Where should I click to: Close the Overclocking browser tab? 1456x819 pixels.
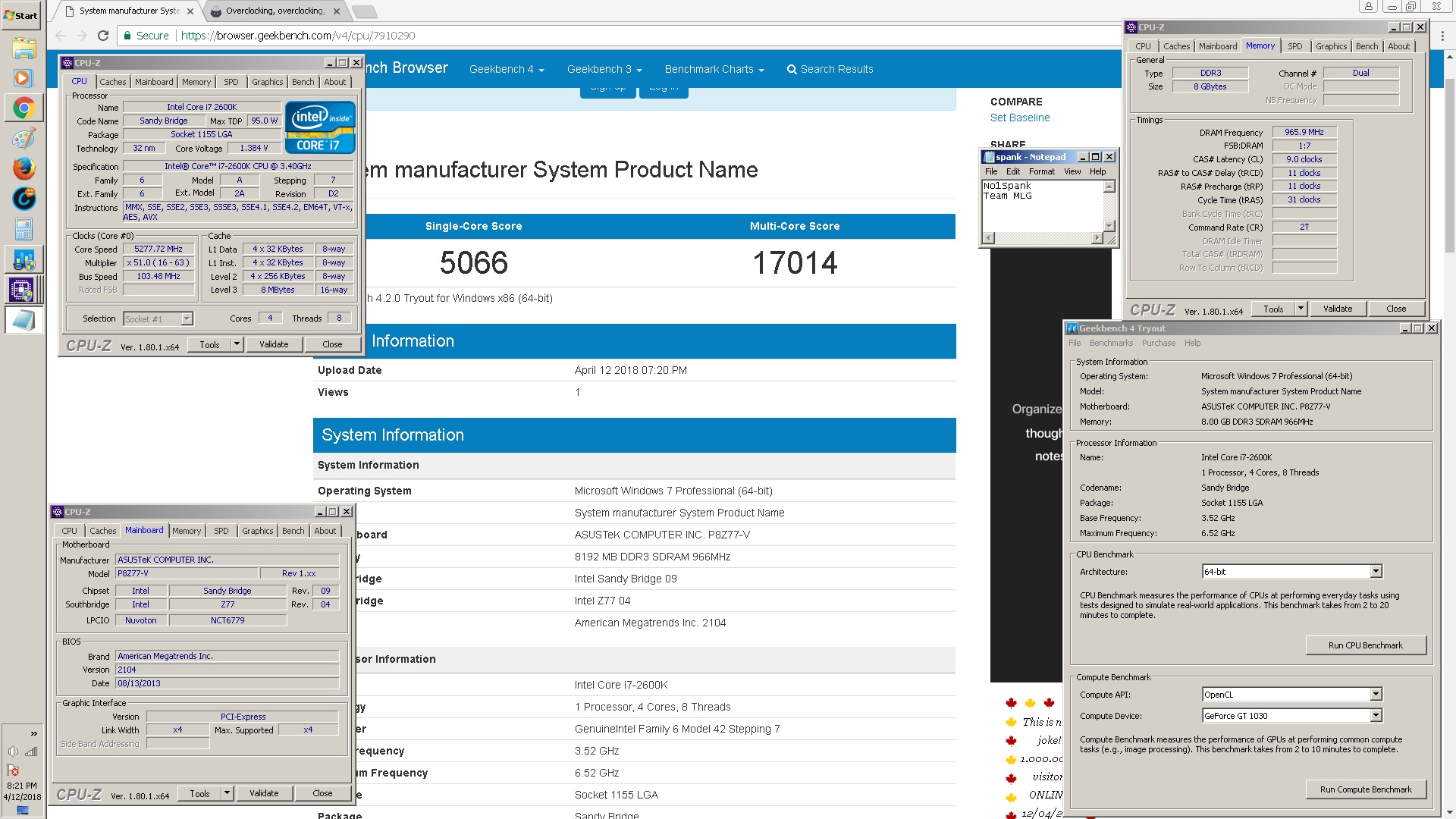coord(337,11)
